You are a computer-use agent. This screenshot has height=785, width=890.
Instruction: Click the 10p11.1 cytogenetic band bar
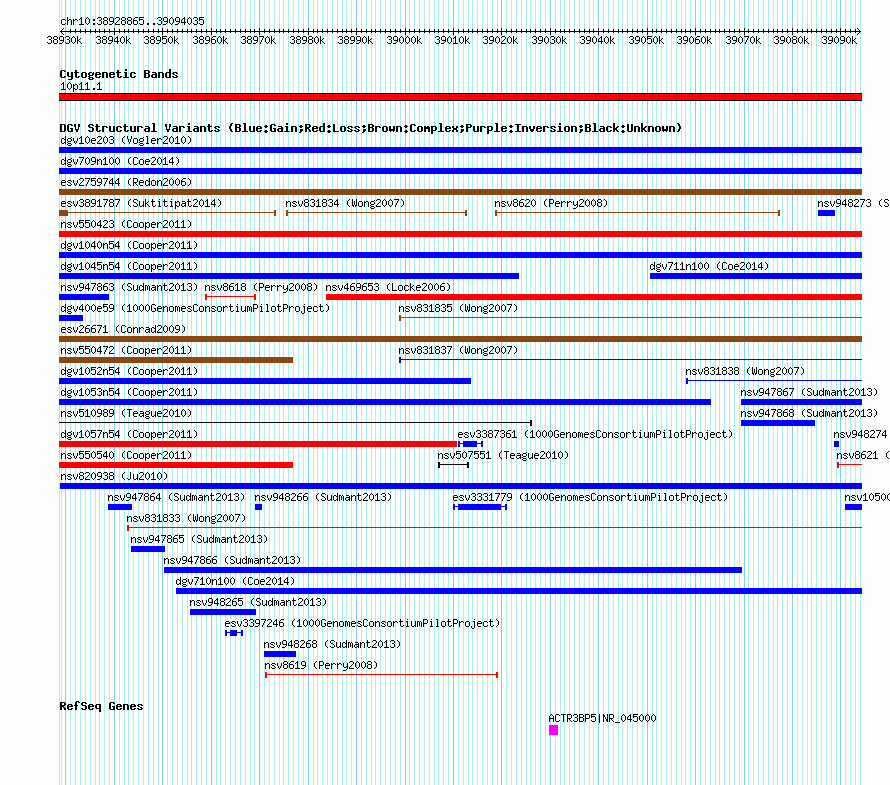(x=460, y=97)
